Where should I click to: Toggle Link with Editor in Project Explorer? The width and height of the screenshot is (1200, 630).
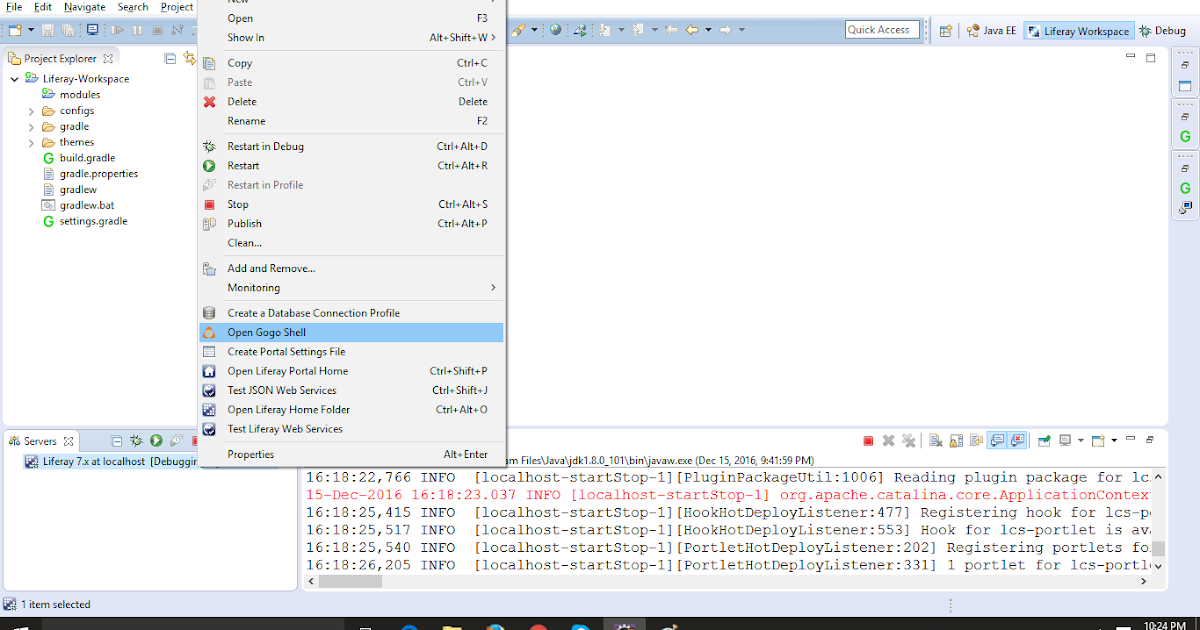click(190, 58)
